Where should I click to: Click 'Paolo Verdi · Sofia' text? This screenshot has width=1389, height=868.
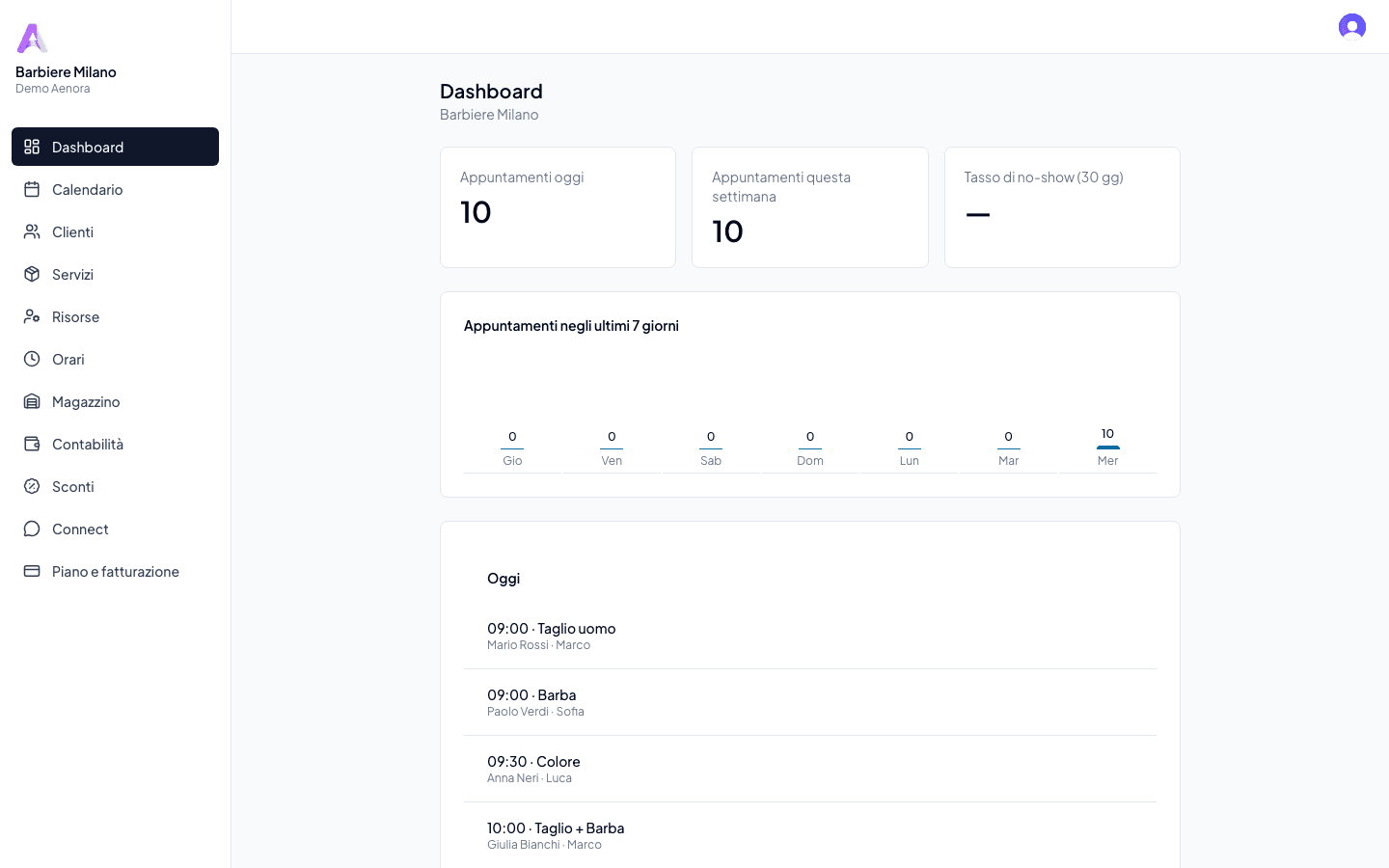pyautogui.click(x=535, y=712)
